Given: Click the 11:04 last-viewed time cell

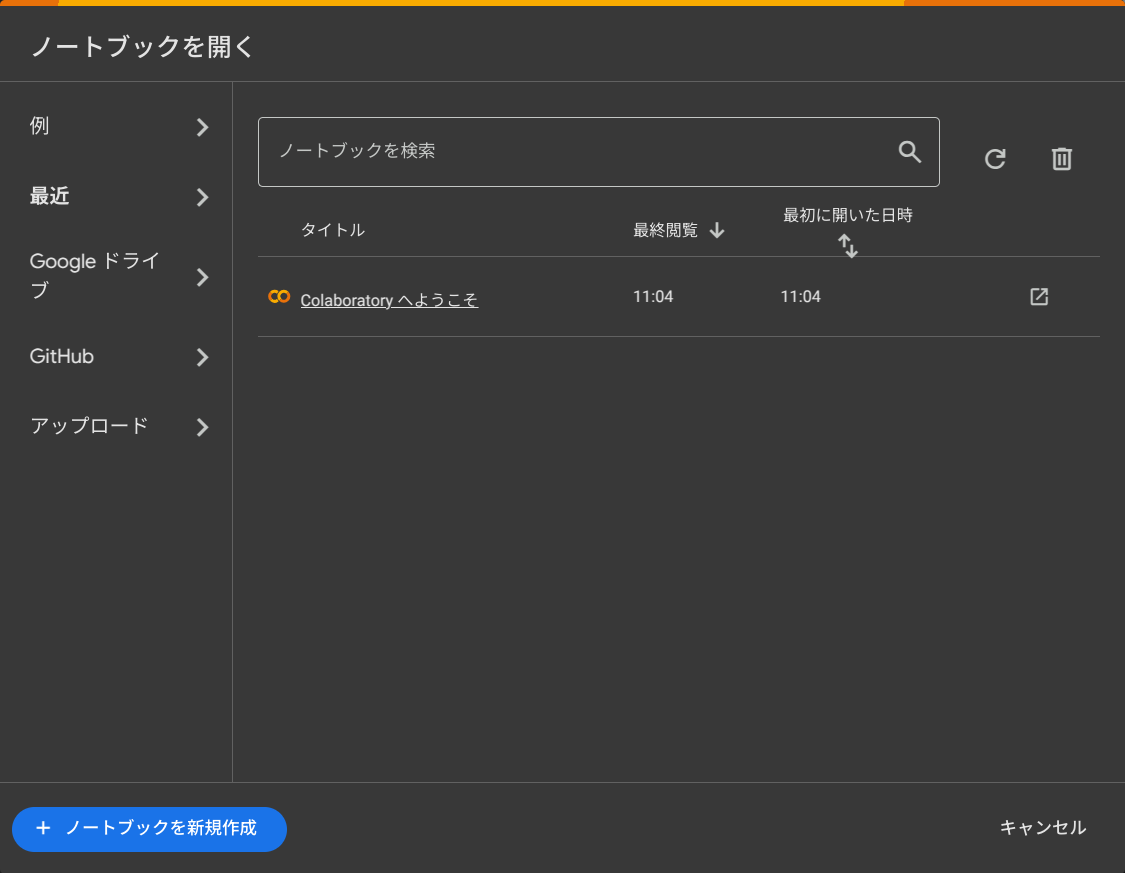Looking at the screenshot, I should click(653, 296).
